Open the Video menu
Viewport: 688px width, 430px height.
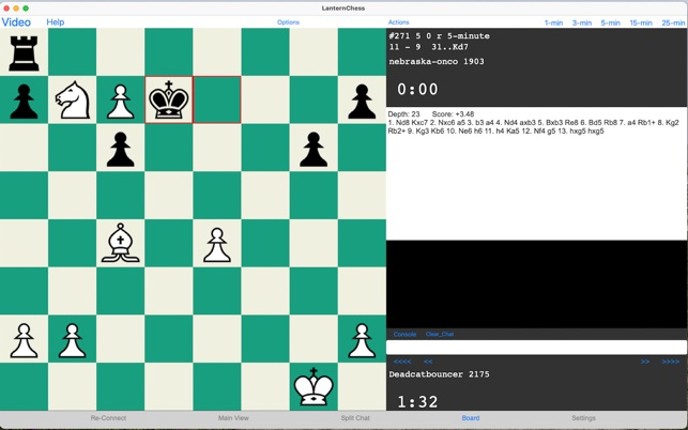(16, 22)
